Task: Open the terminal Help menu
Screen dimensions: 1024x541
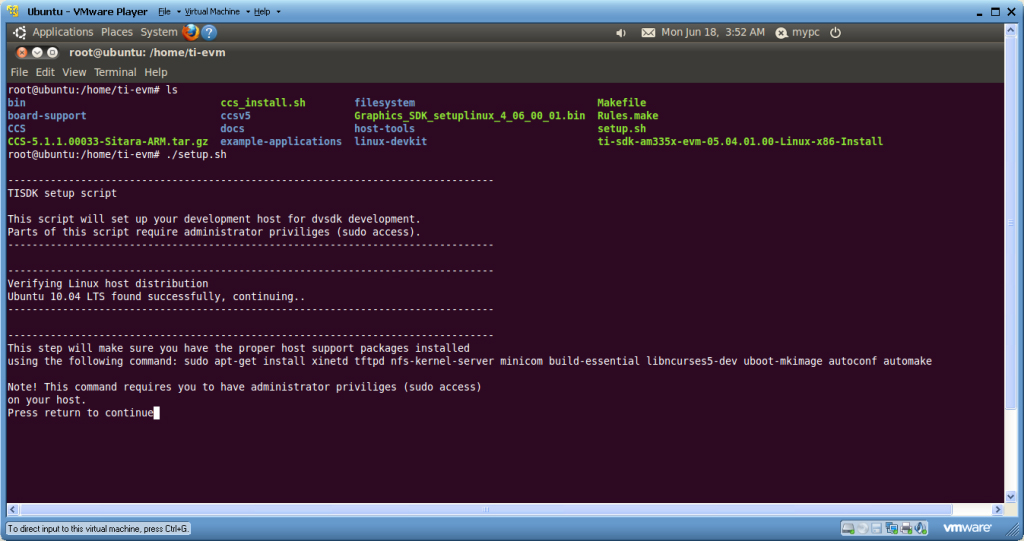Action: pyautogui.click(x=155, y=72)
